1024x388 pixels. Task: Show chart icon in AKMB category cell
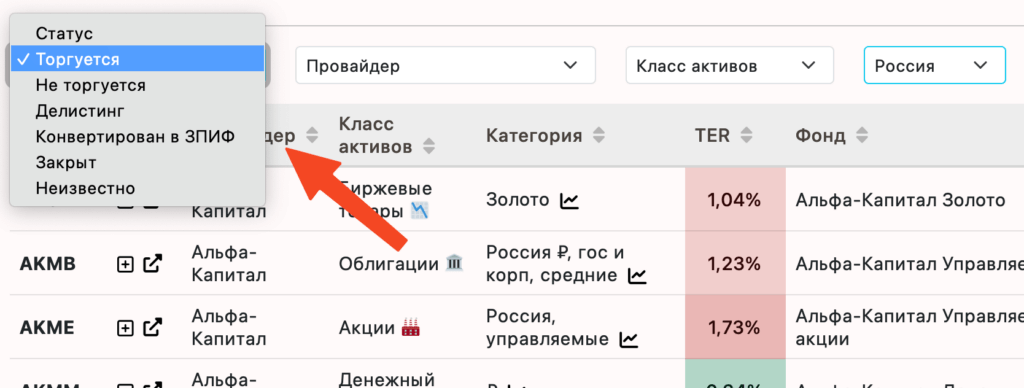[x=637, y=276]
